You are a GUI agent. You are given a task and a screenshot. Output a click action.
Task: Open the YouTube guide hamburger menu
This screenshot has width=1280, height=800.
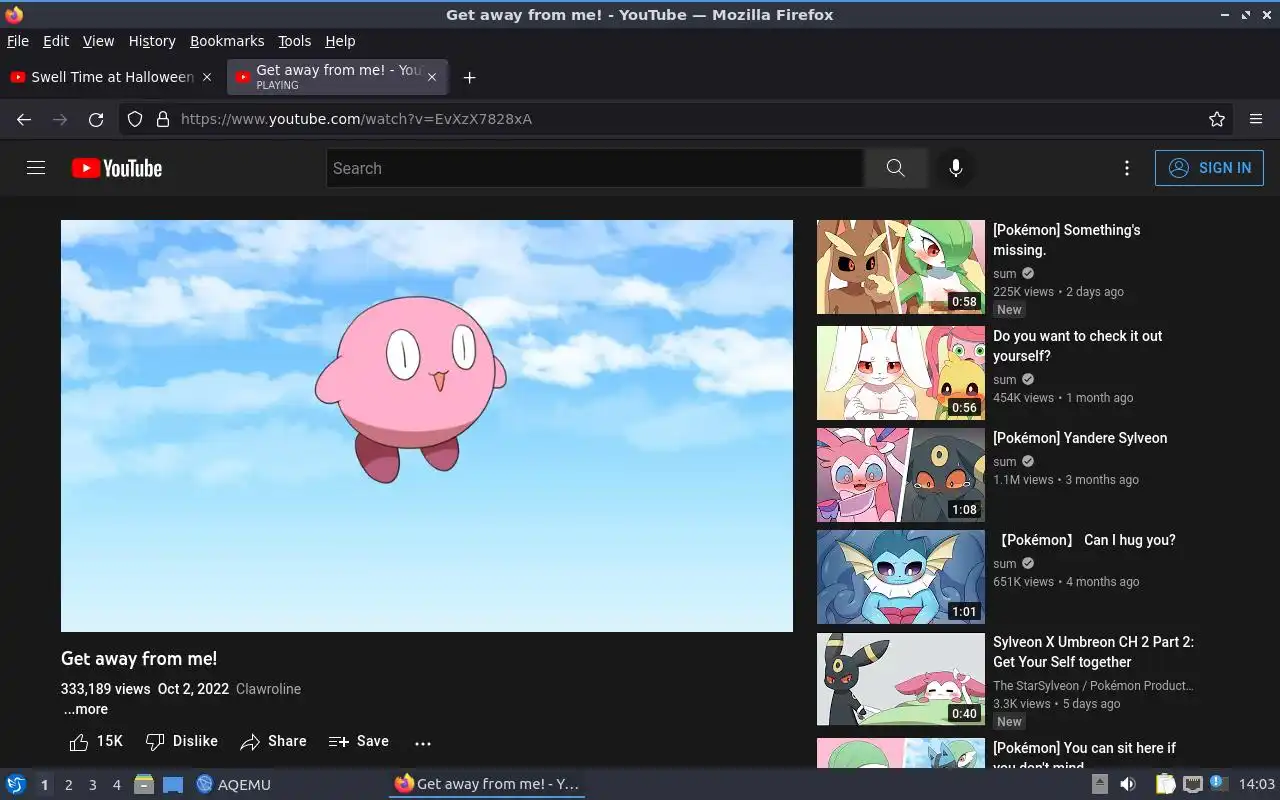click(36, 168)
